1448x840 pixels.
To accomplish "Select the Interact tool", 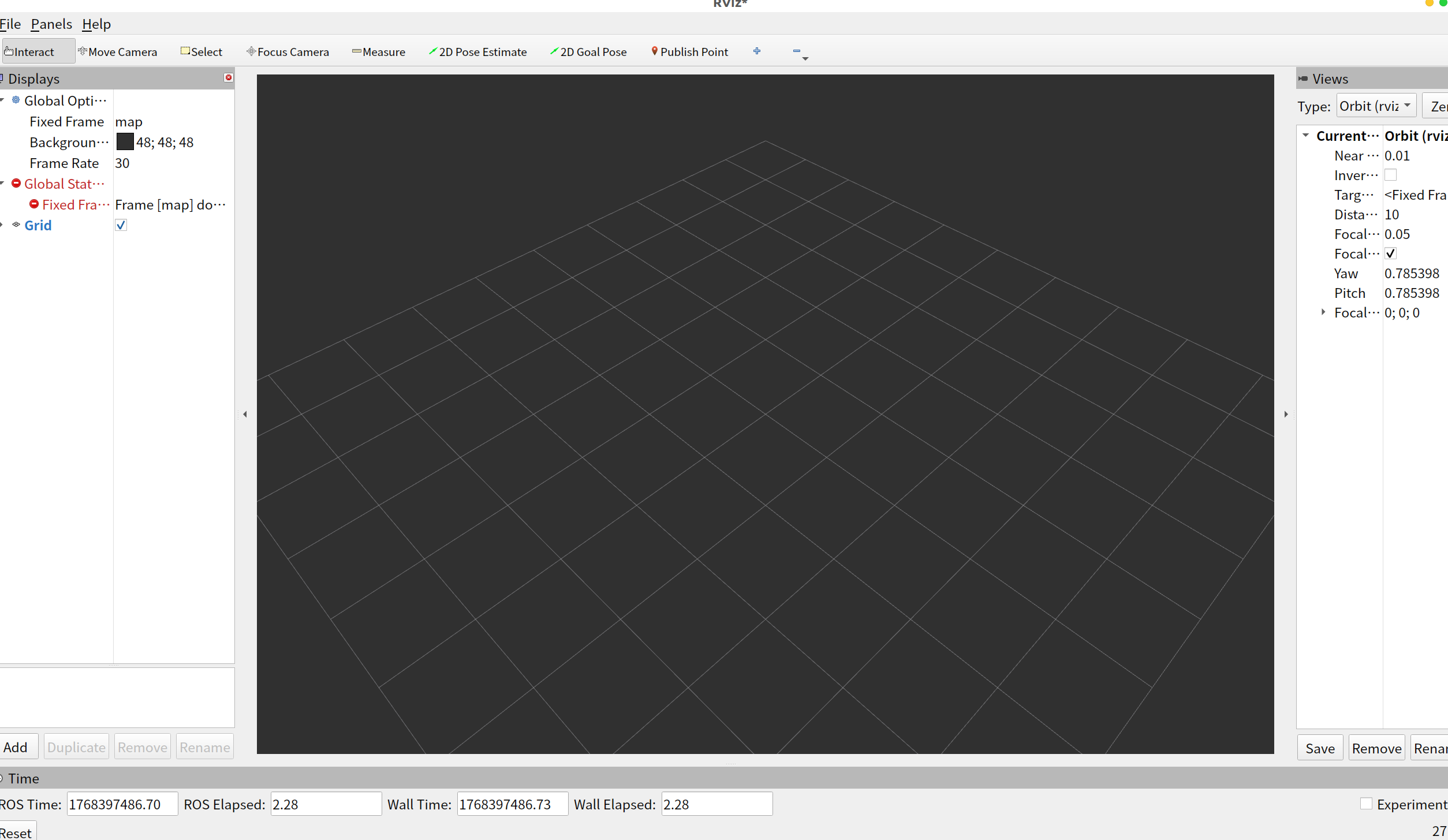I will click(33, 52).
